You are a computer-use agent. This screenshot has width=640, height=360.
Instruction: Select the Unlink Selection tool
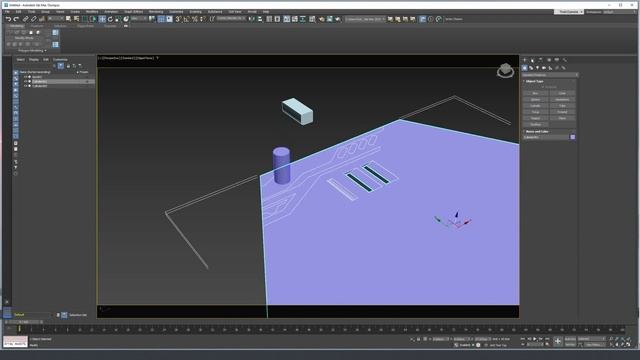33,19
